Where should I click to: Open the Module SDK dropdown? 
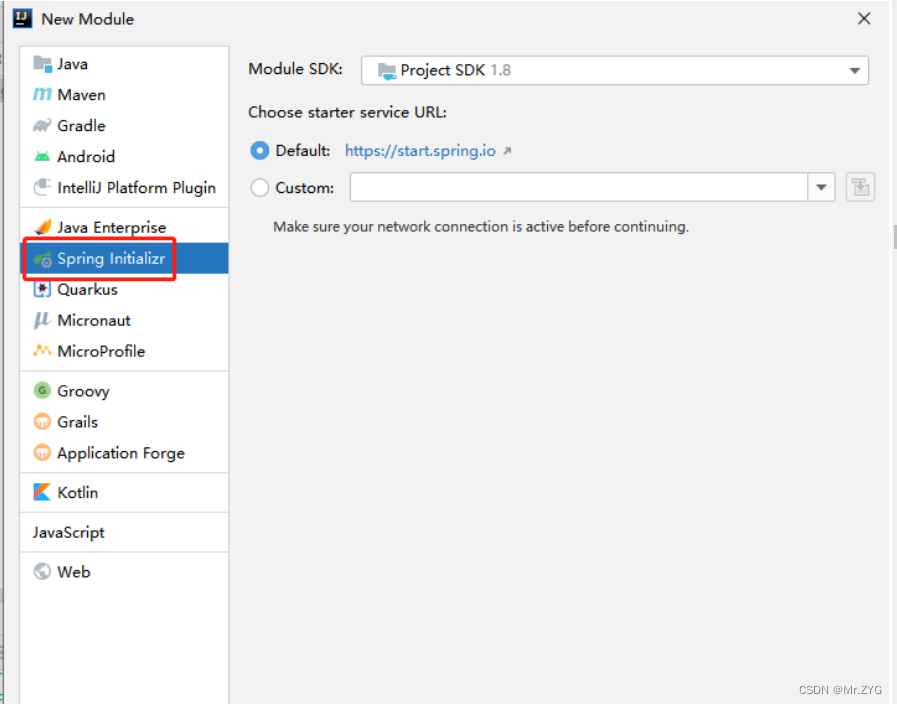click(x=615, y=70)
